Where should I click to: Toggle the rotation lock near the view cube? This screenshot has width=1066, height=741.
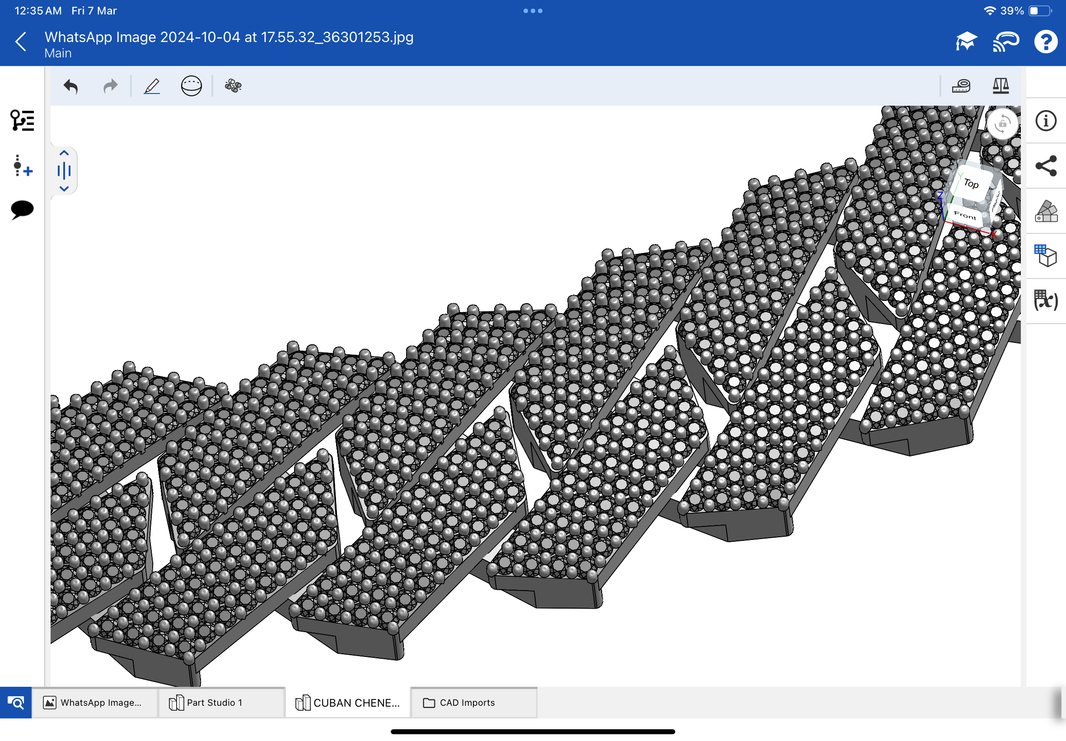click(1001, 123)
